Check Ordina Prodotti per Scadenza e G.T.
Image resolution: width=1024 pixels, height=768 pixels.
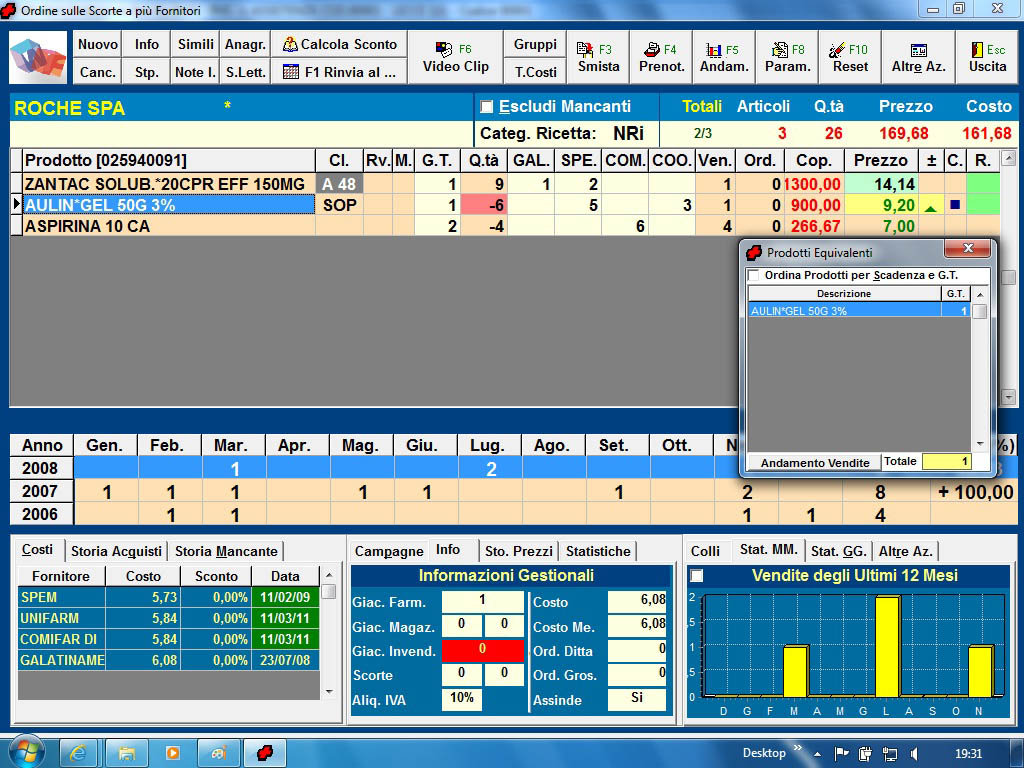click(754, 275)
